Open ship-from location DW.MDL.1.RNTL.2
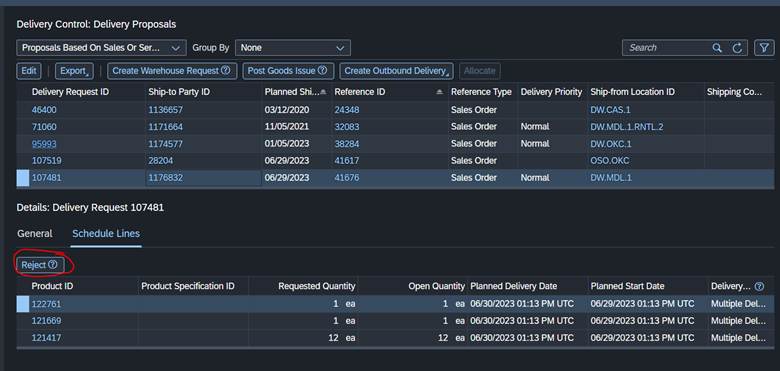Screen dimensions: 780x371 click(x=627, y=127)
